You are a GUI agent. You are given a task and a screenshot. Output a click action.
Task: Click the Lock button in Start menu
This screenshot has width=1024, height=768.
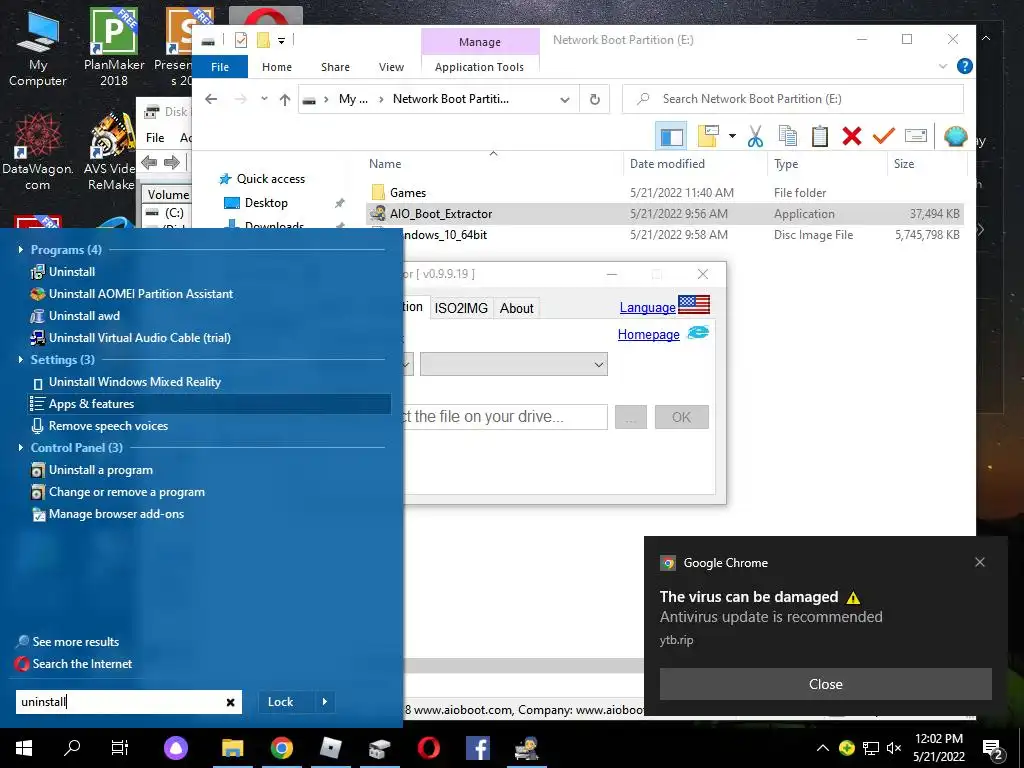tap(281, 702)
